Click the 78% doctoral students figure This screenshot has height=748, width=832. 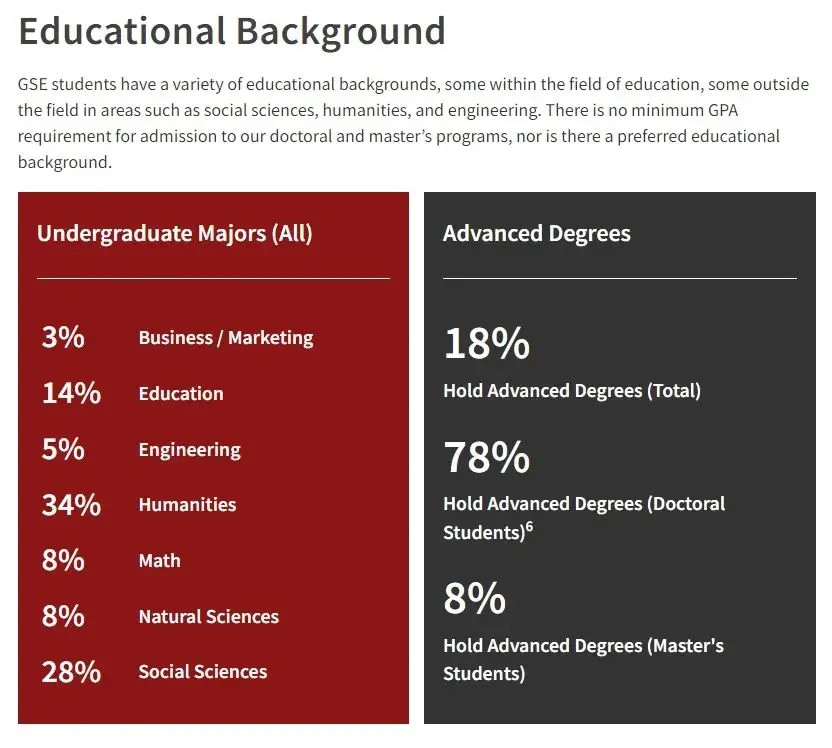tap(486, 458)
